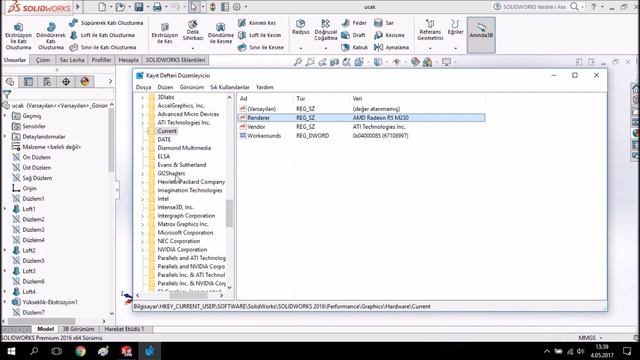Select Döndürme ile Kesme tool
This screenshot has width=640, height=360.
(221, 33)
